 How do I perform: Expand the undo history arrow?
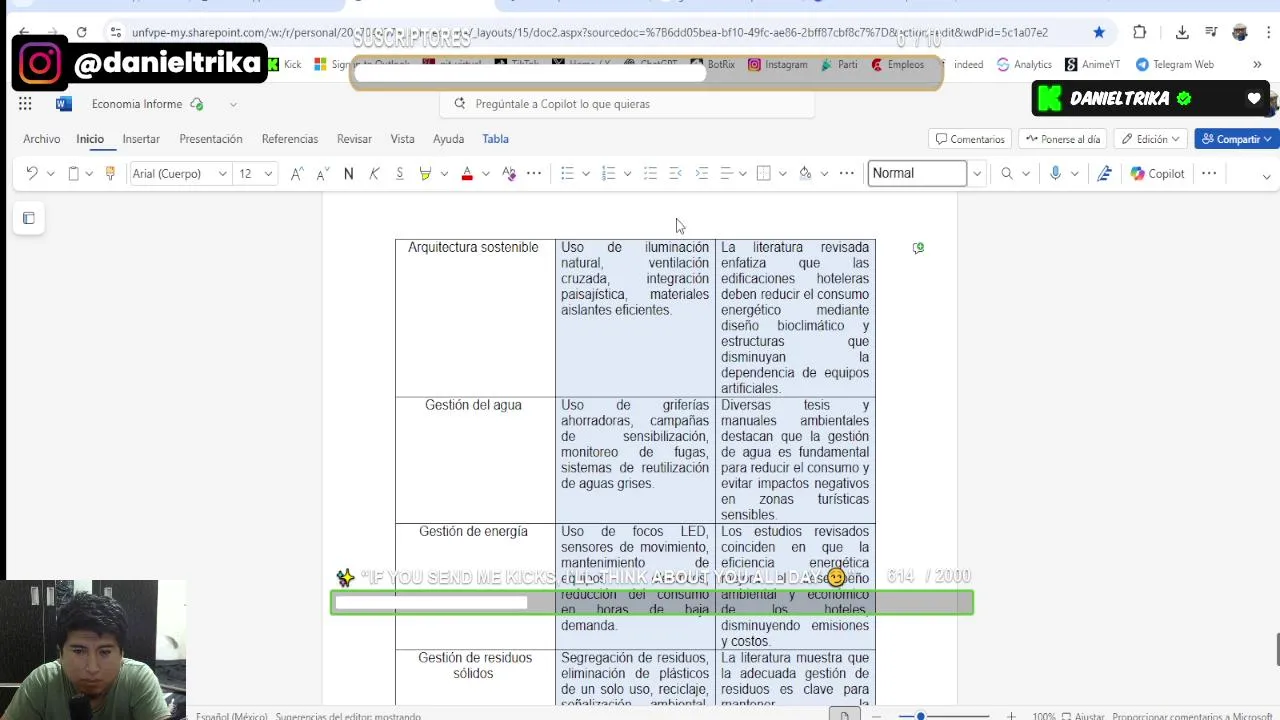51,174
